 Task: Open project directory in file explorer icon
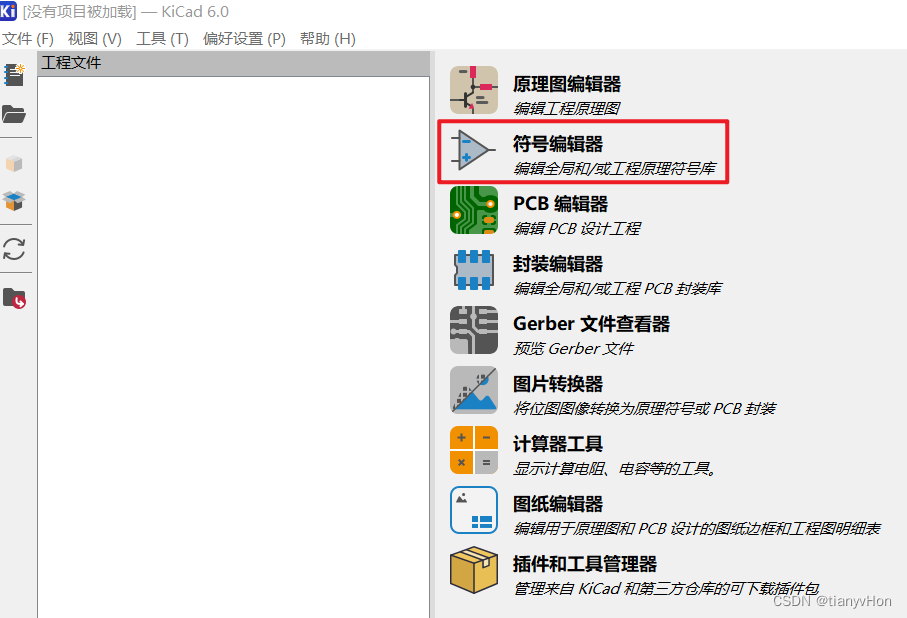click(14, 298)
